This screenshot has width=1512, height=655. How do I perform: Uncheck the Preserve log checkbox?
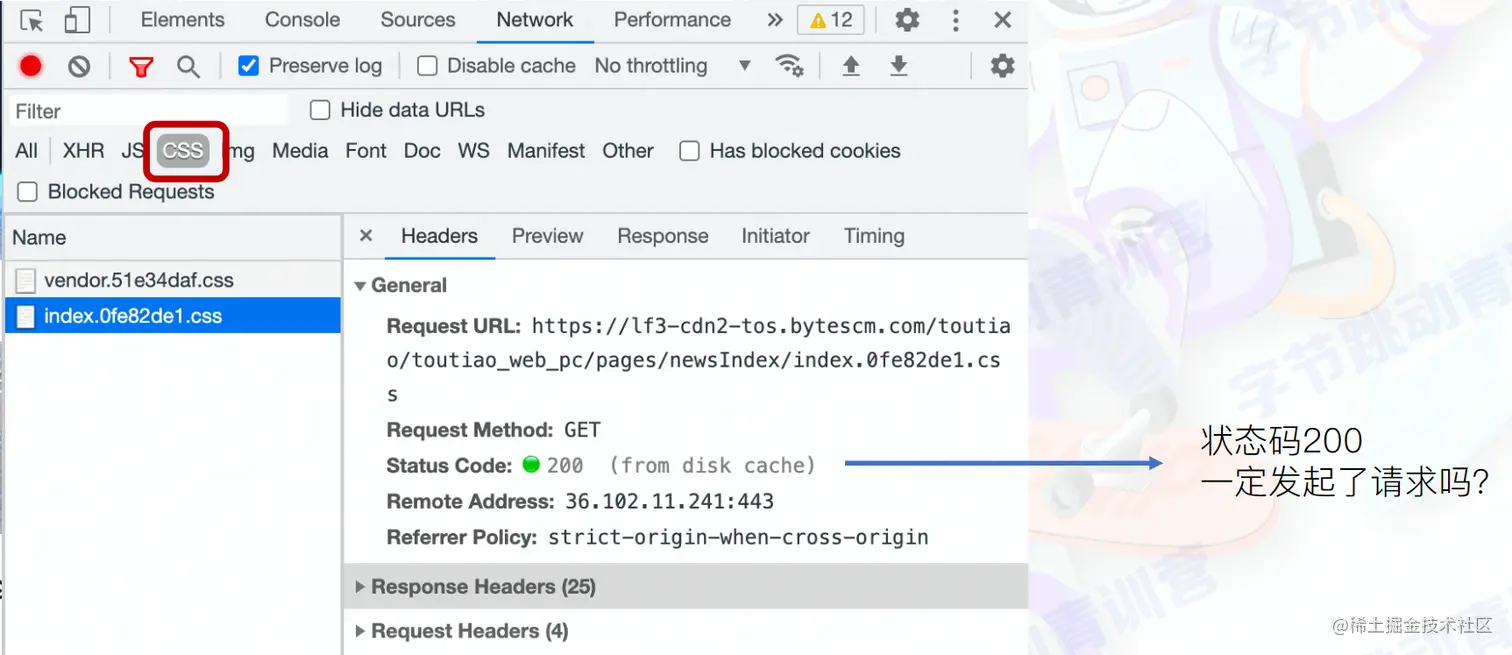pyautogui.click(x=249, y=66)
